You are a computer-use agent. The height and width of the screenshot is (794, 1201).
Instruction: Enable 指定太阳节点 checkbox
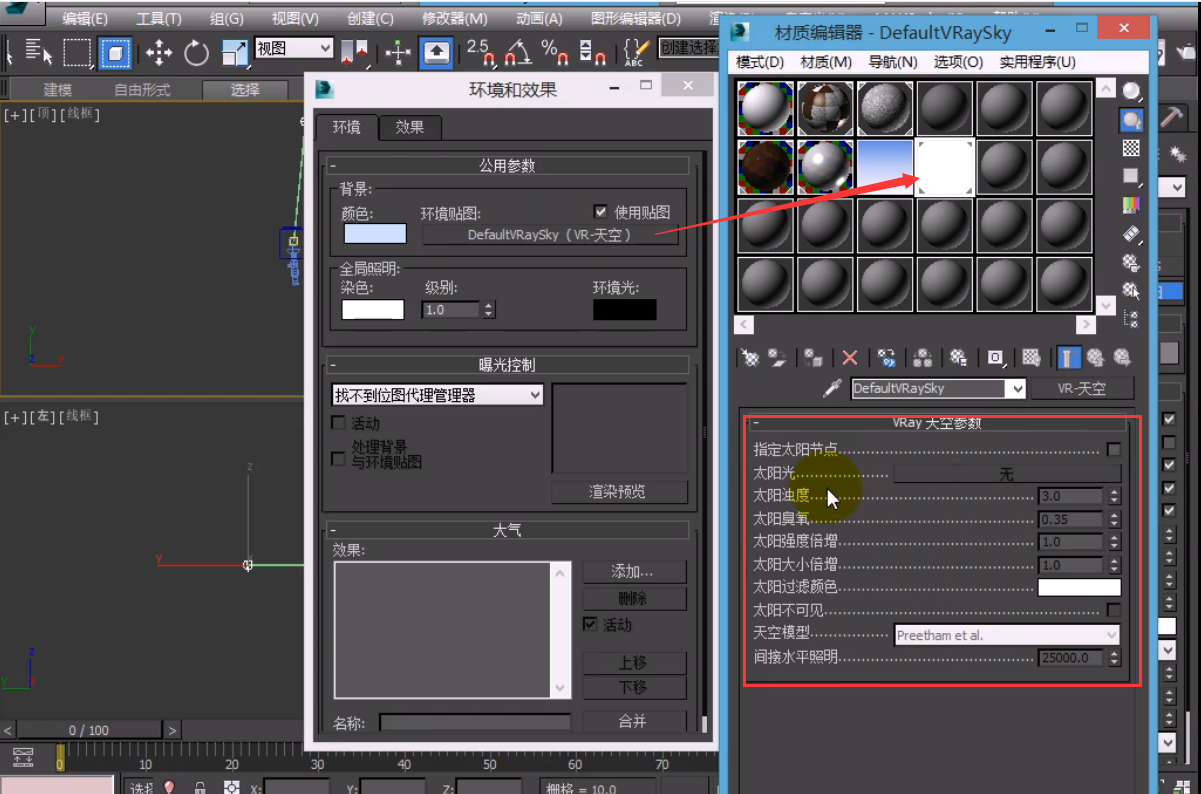(1113, 450)
